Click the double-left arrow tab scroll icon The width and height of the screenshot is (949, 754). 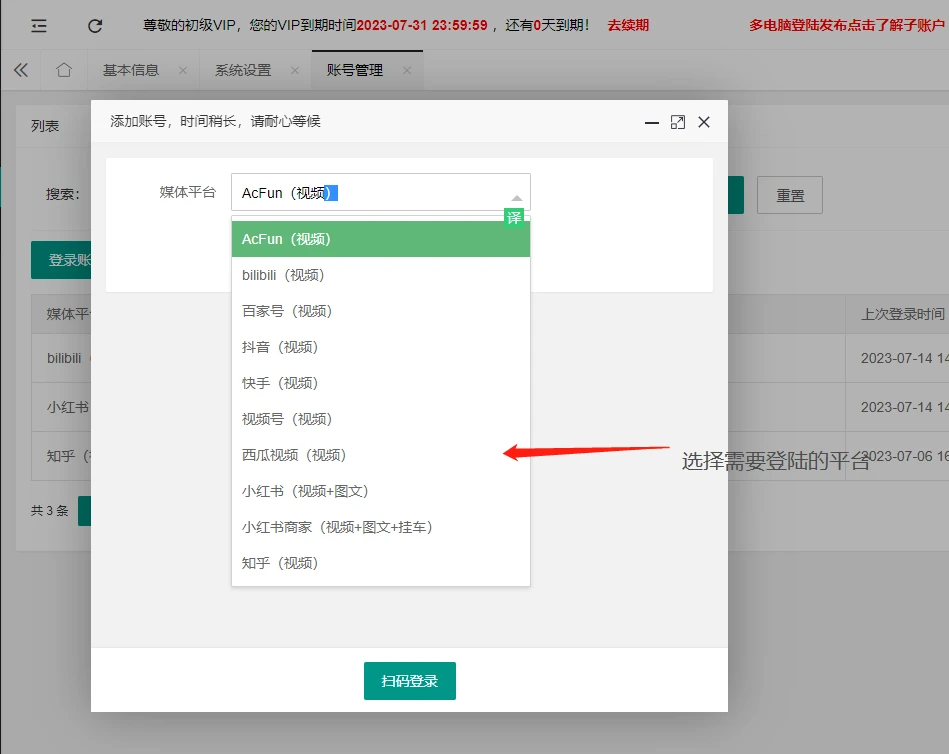[21, 70]
